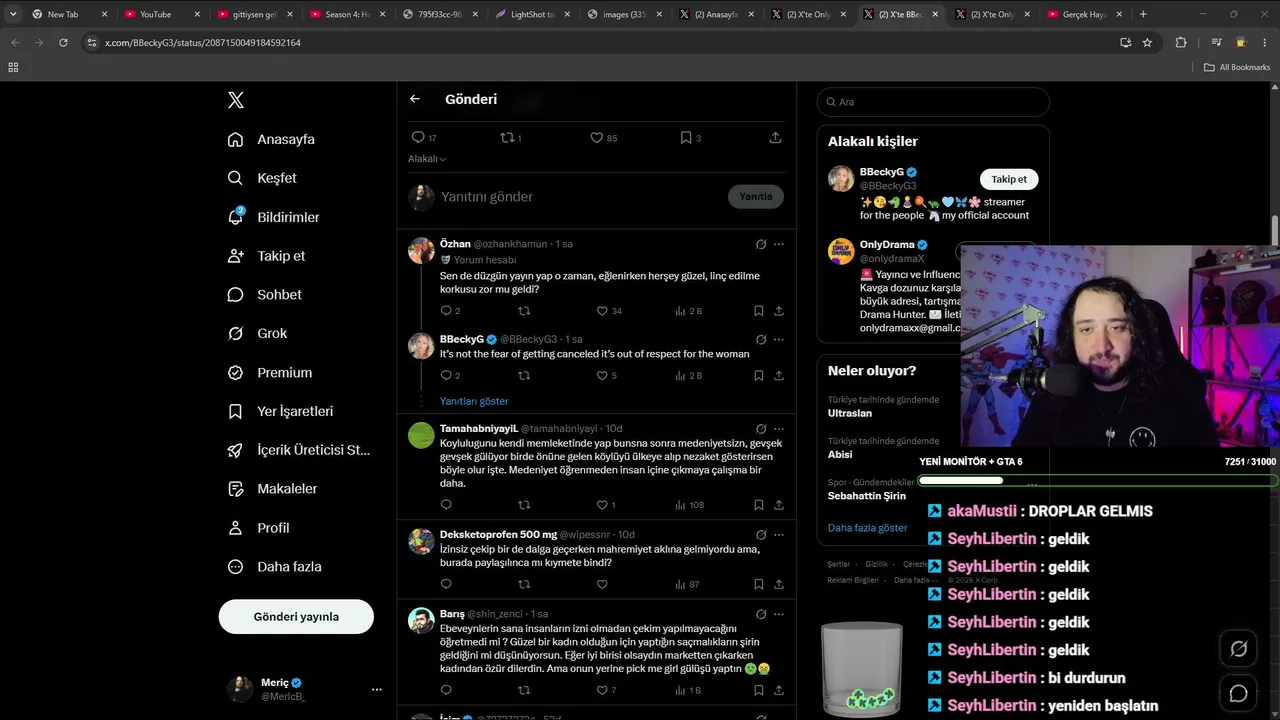The width and height of the screenshot is (1280, 720).
Task: View site information next to the URL
Action: coord(92,43)
